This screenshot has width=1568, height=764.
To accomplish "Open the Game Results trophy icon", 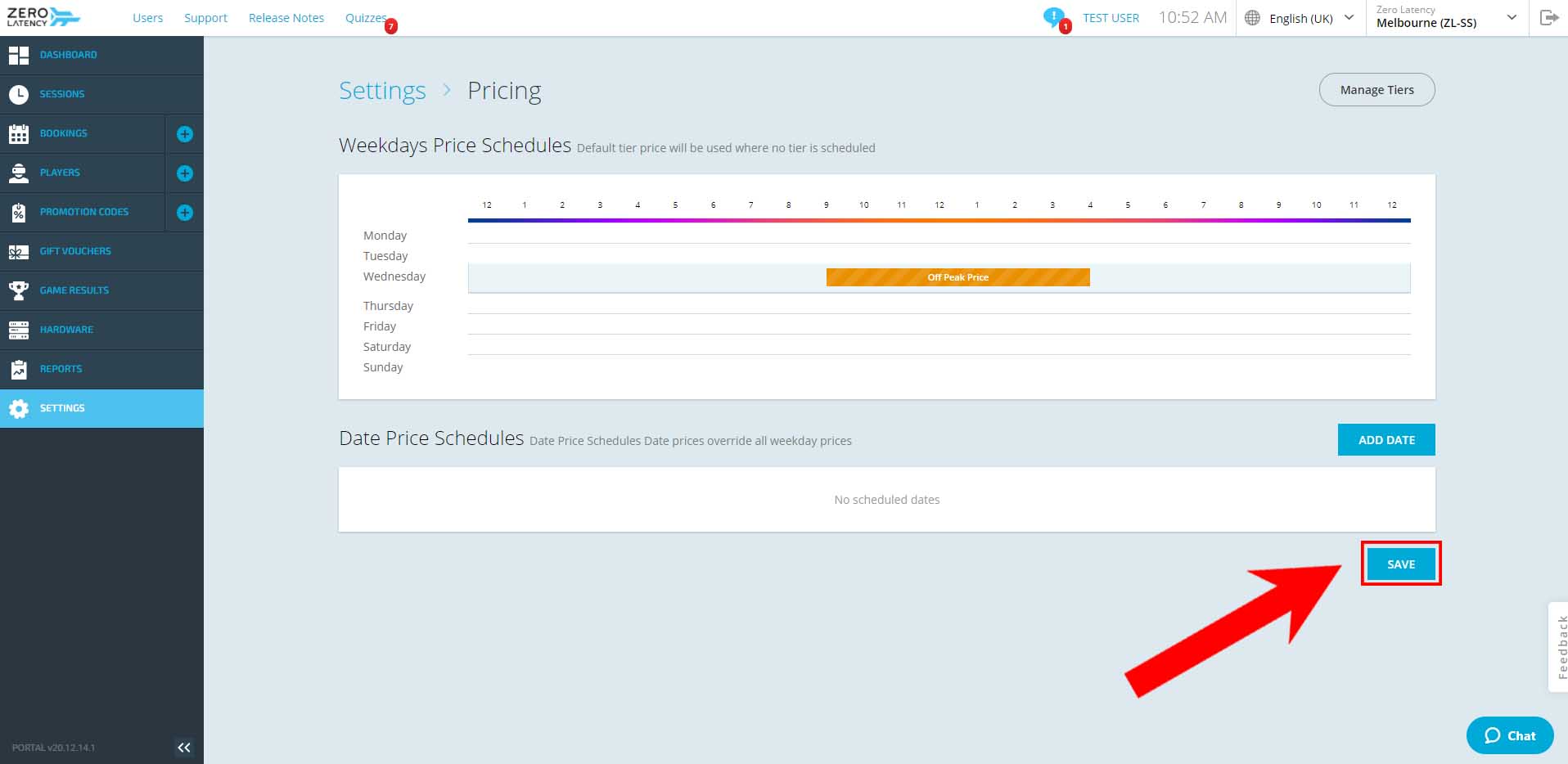I will [19, 290].
